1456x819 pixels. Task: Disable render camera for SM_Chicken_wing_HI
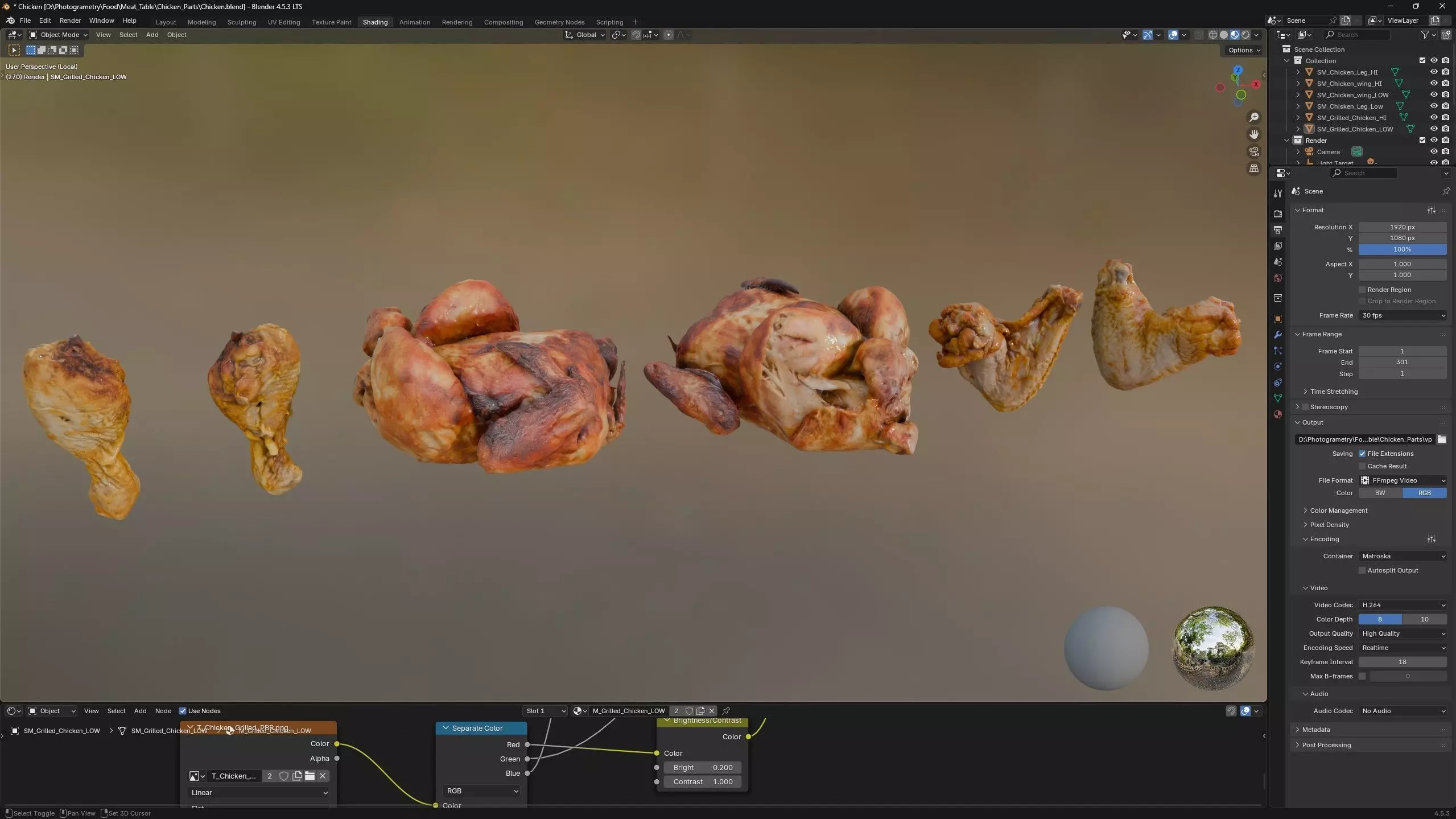pos(1445,84)
